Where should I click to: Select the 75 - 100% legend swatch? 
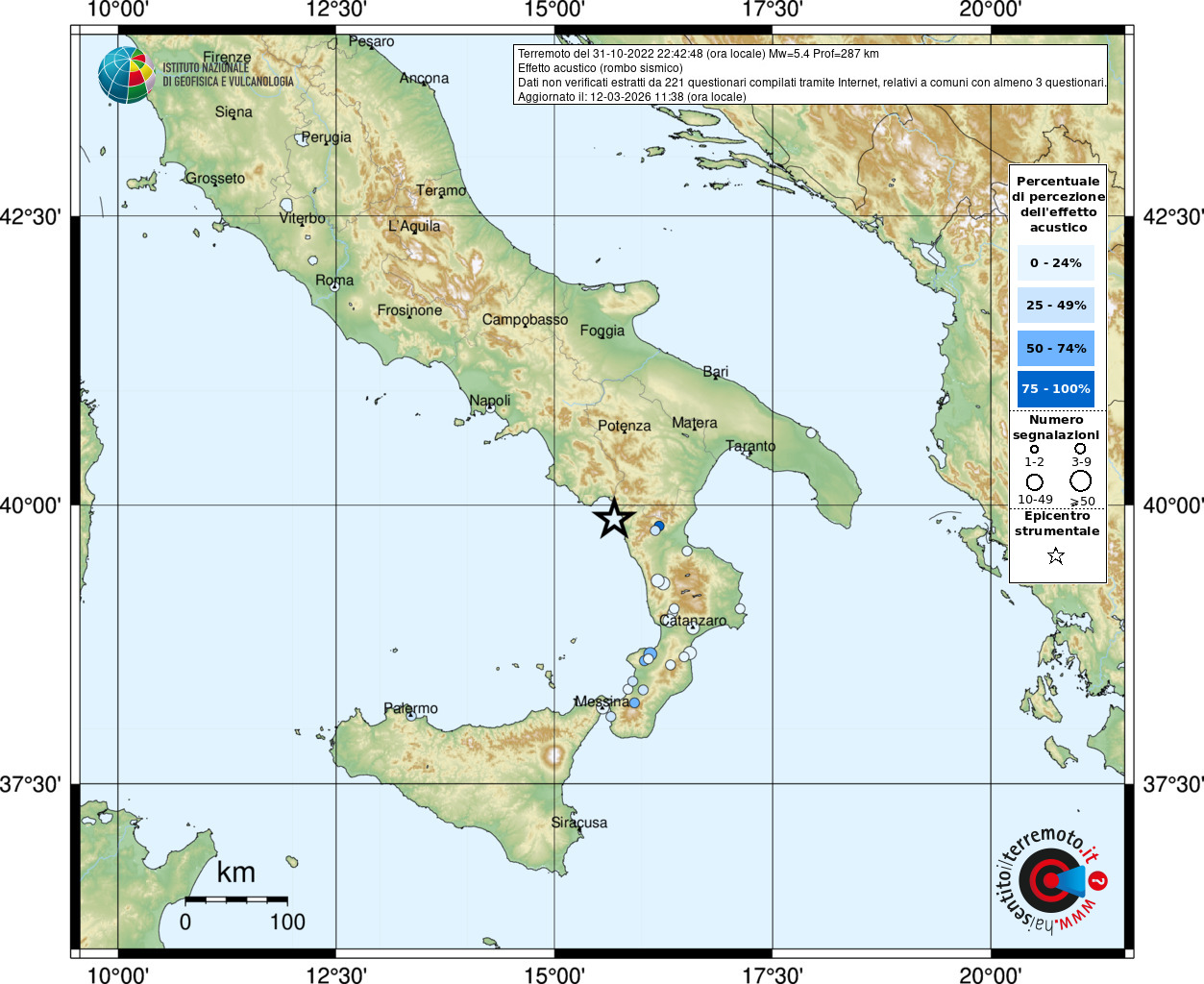[1056, 389]
